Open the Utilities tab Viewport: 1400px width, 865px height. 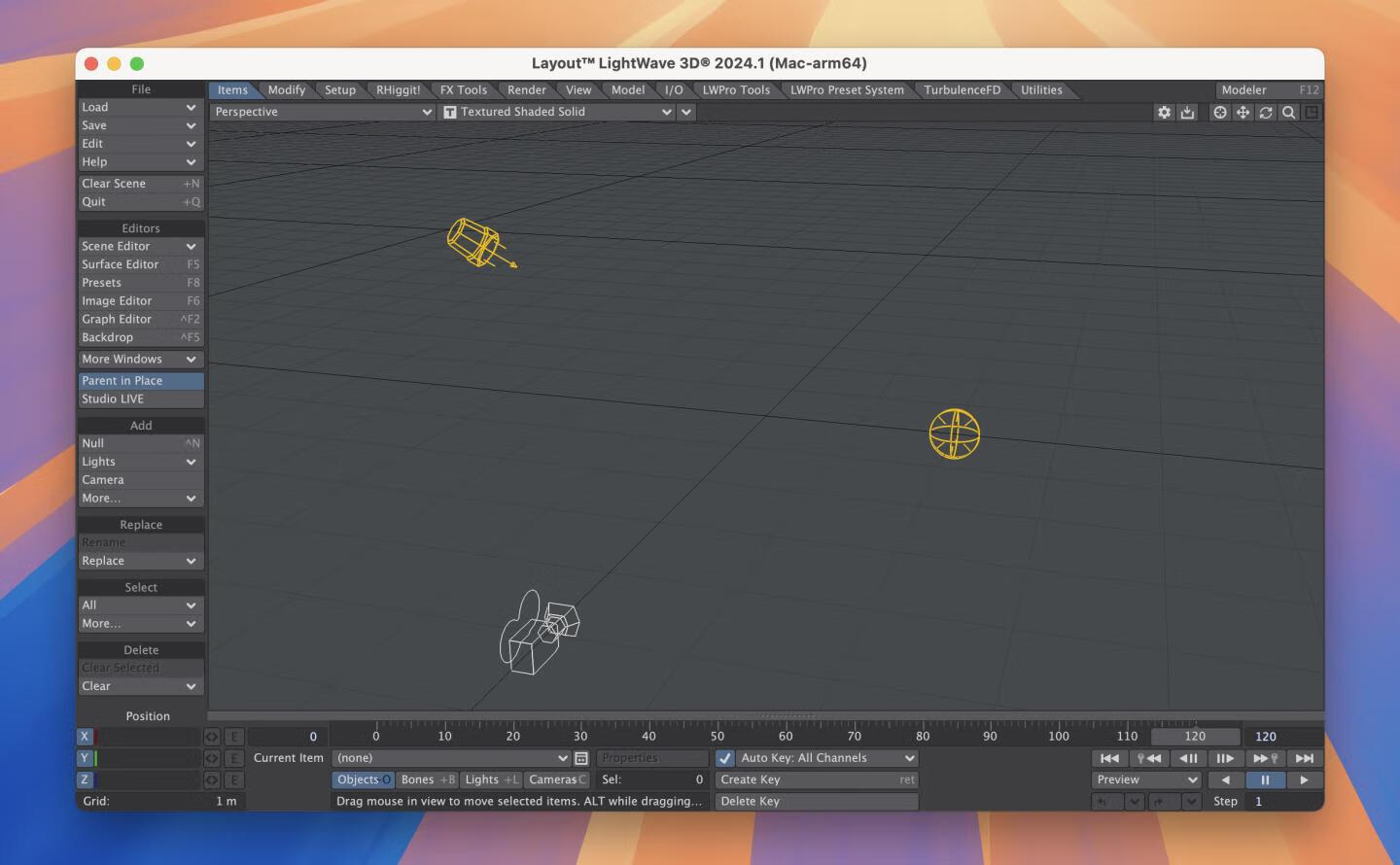pos(1041,90)
